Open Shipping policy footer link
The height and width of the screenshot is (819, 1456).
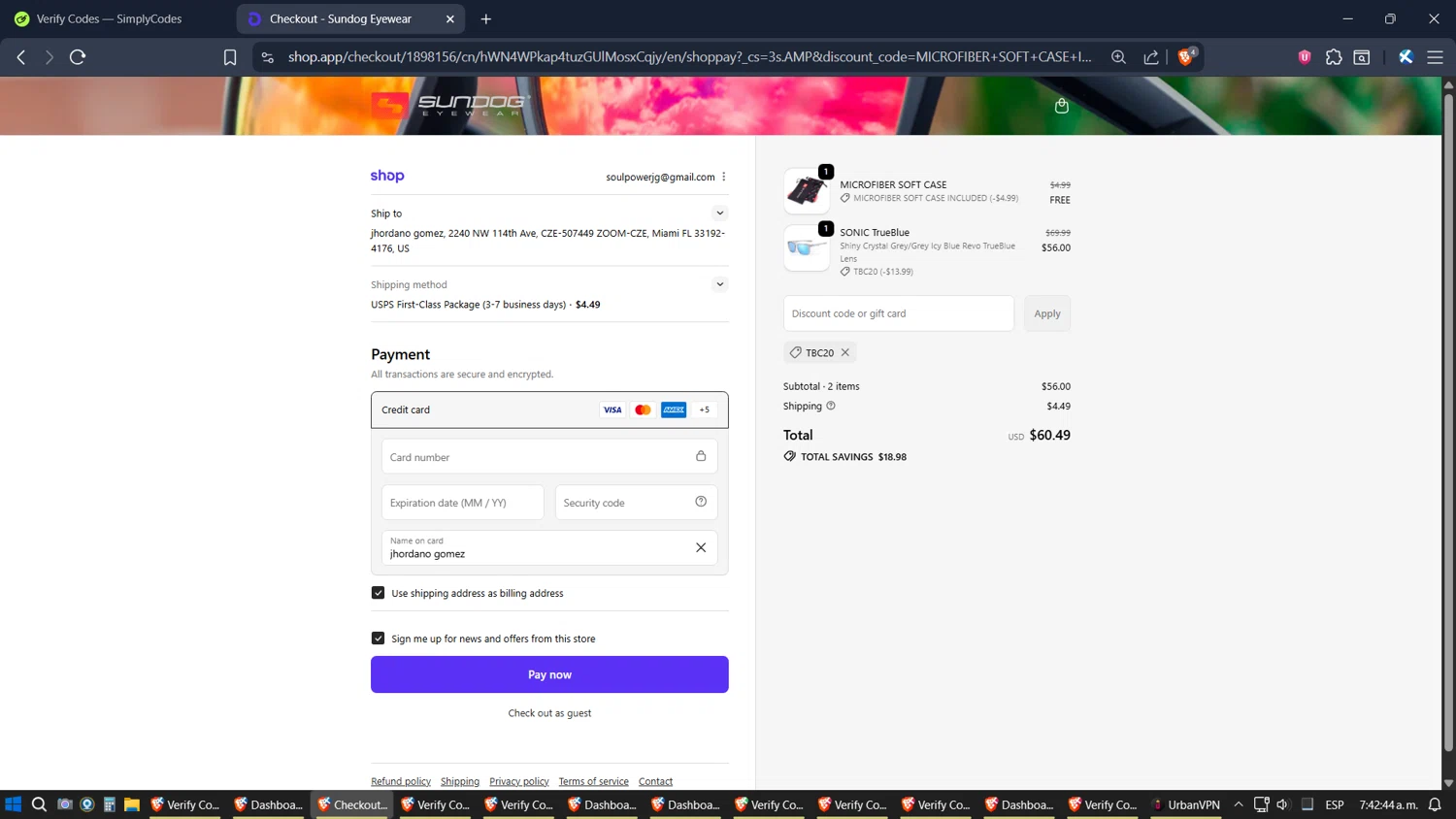tap(460, 781)
